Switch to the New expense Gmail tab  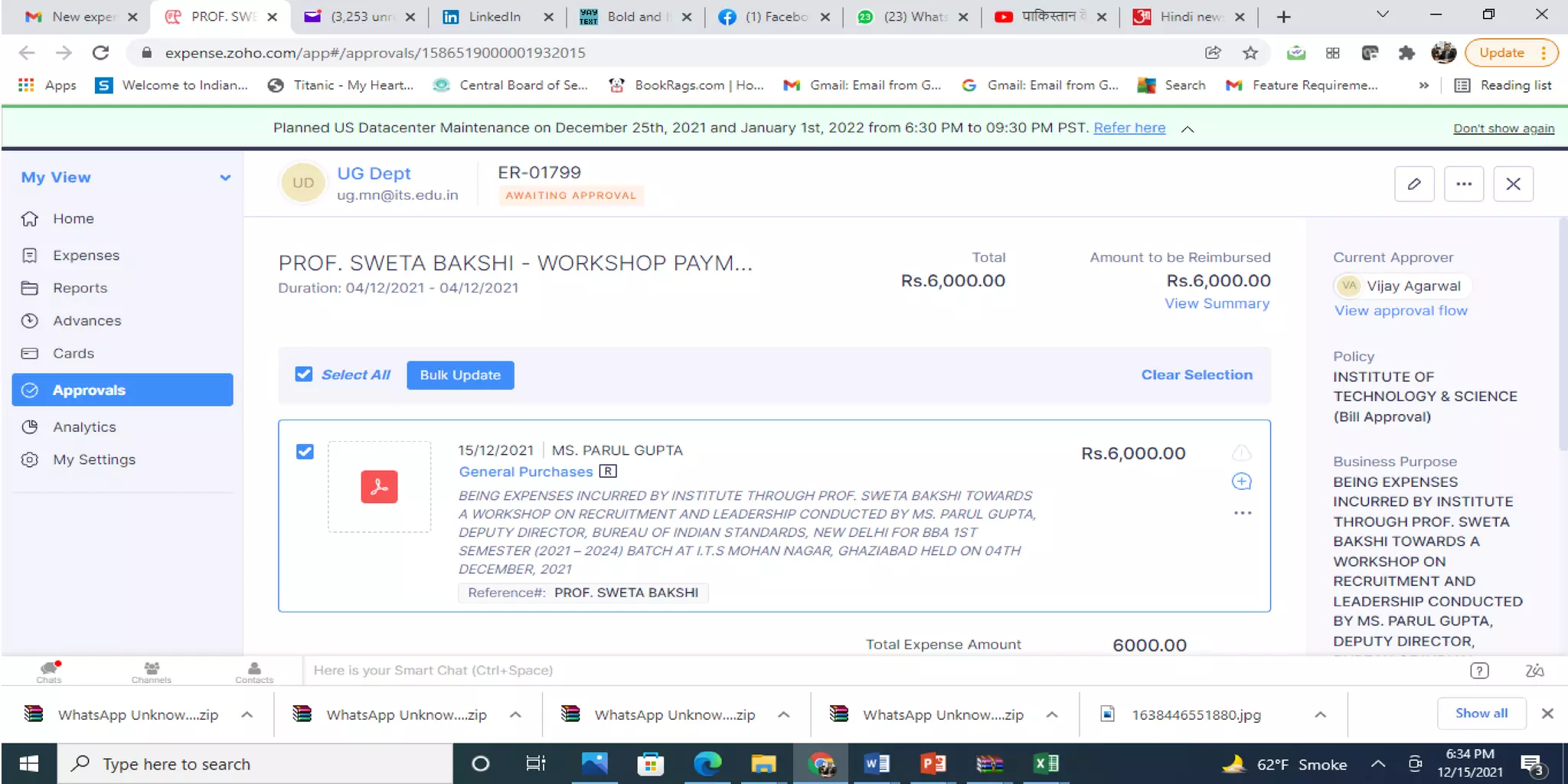click(x=80, y=17)
